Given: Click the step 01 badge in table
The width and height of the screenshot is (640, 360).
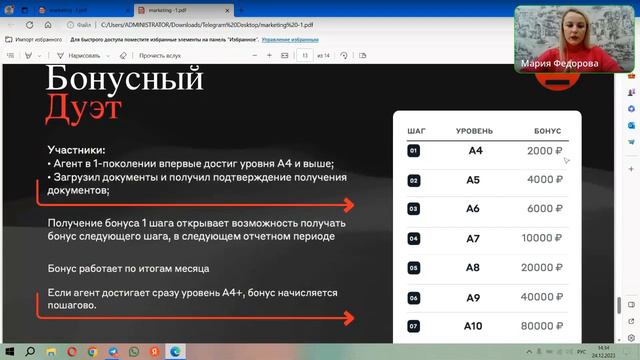Looking at the screenshot, I should click(x=413, y=151).
